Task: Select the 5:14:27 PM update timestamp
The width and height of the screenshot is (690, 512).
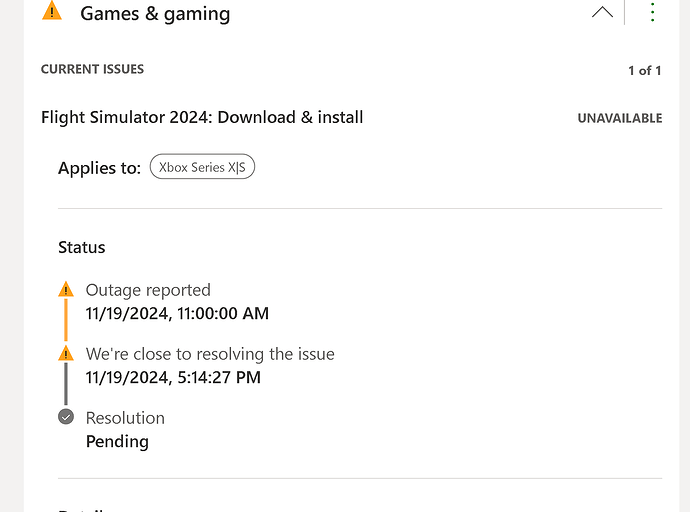Action: pyautogui.click(x=173, y=378)
